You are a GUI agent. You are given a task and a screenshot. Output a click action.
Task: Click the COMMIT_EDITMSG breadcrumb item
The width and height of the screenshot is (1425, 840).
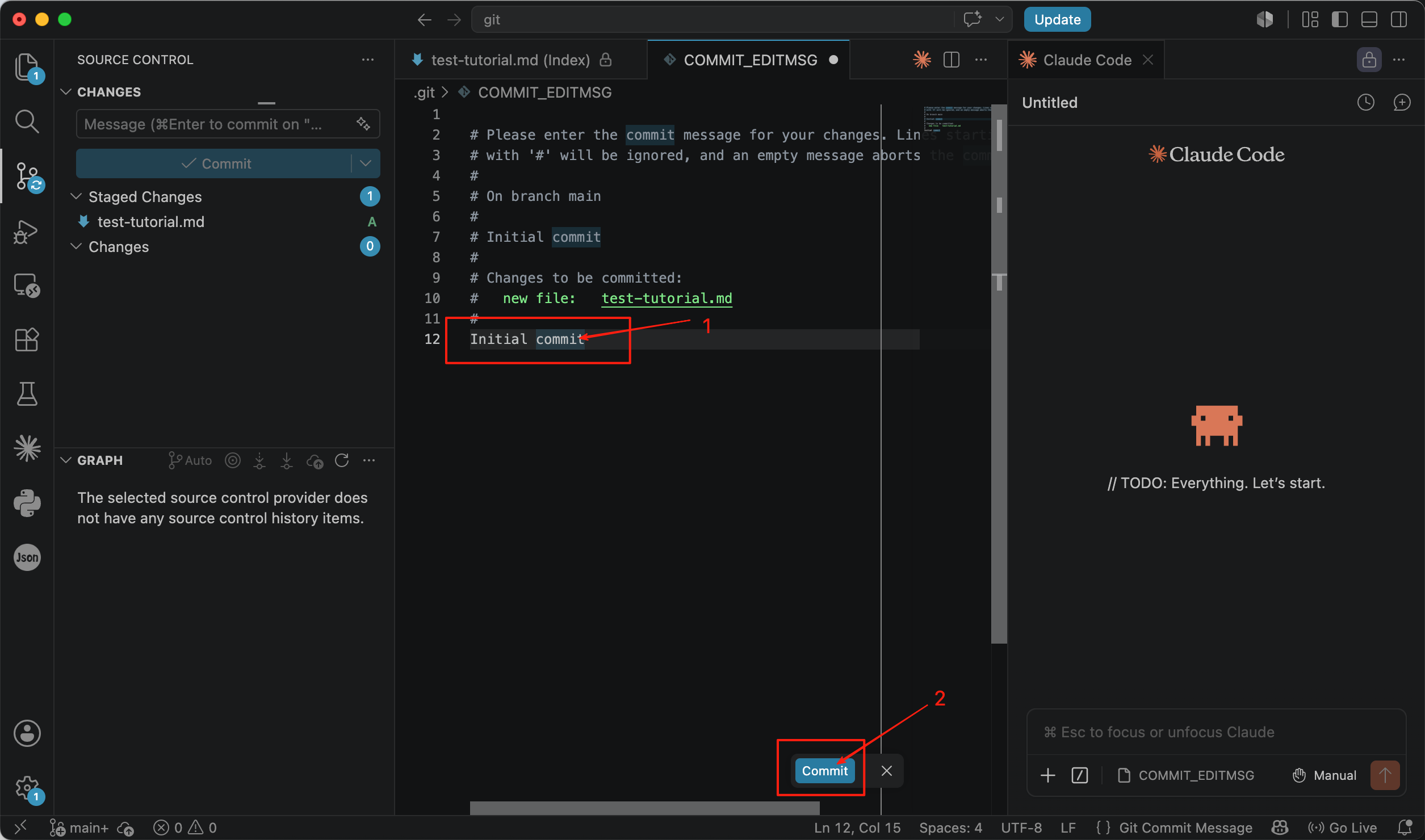coord(544,93)
